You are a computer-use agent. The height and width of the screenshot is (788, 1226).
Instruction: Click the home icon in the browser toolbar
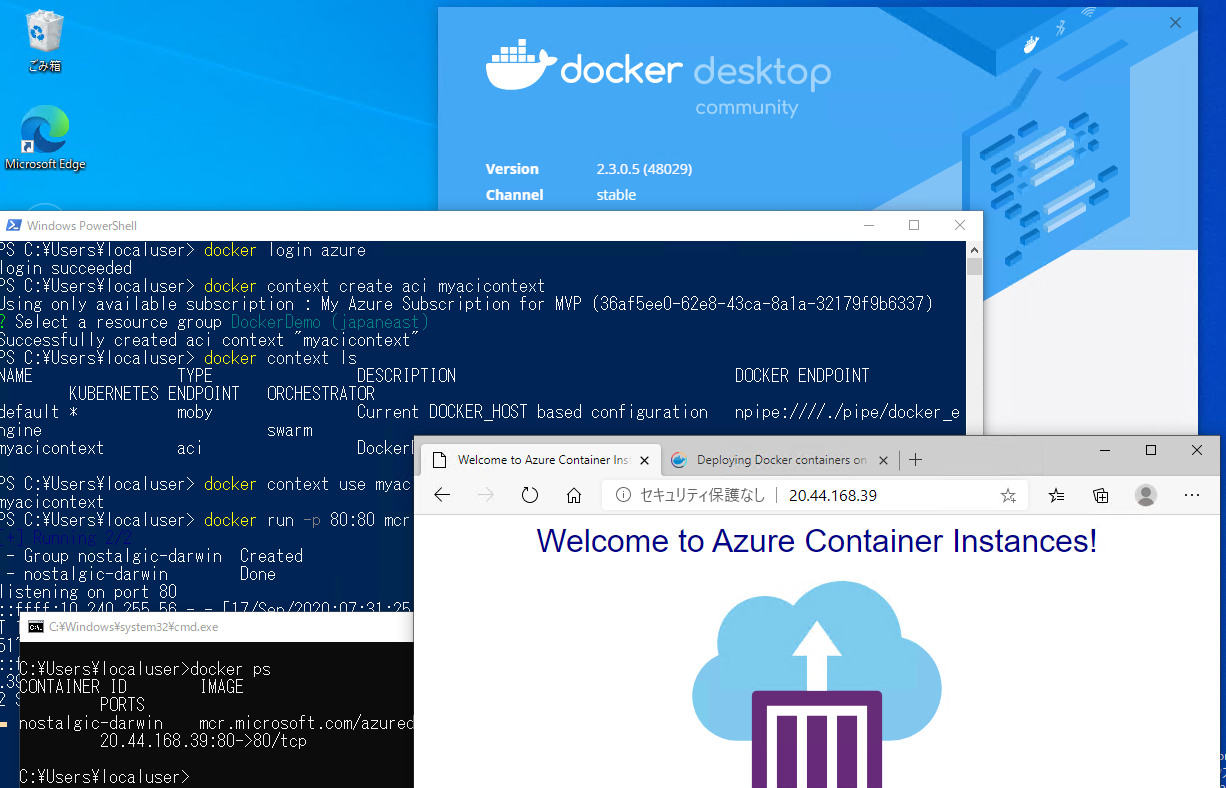(573, 494)
